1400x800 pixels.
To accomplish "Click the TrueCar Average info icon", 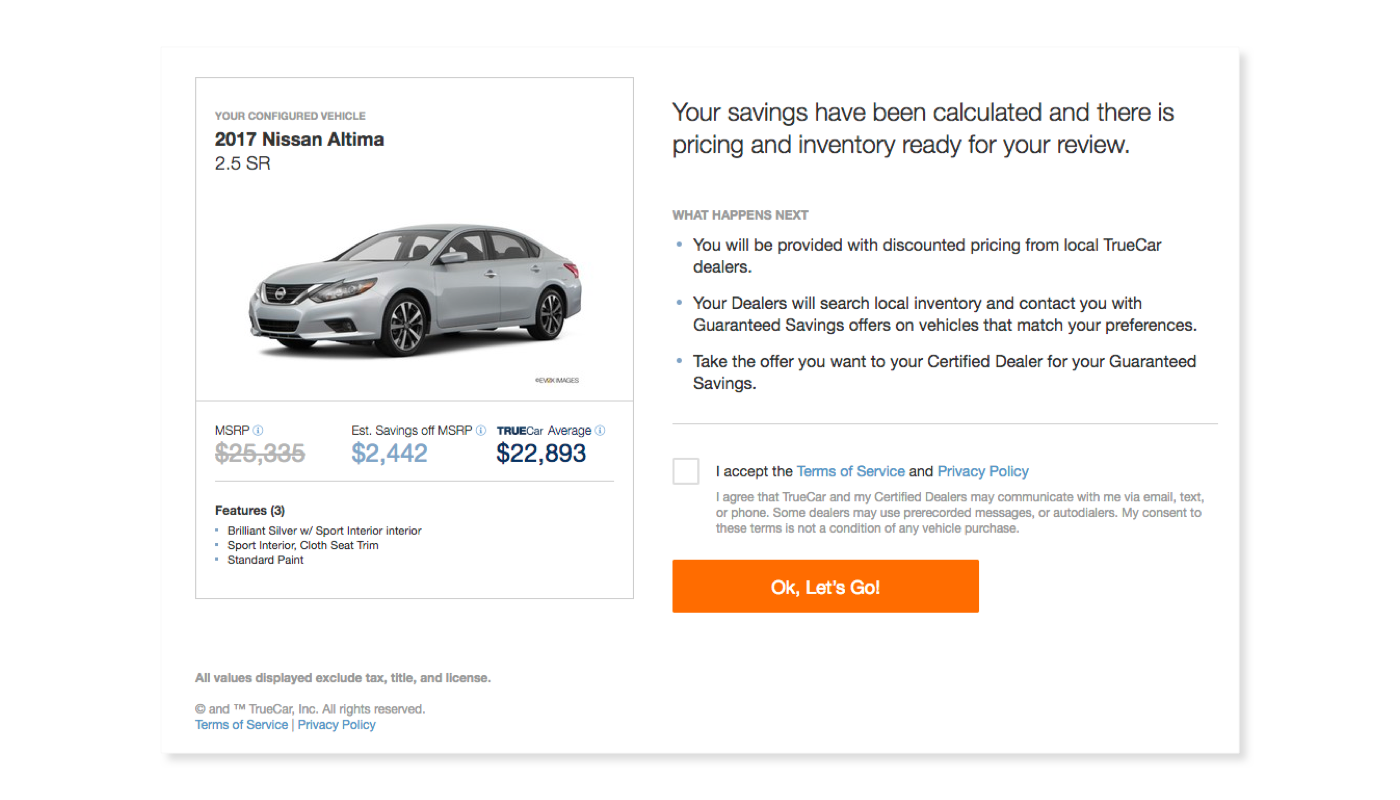I will [x=600, y=431].
